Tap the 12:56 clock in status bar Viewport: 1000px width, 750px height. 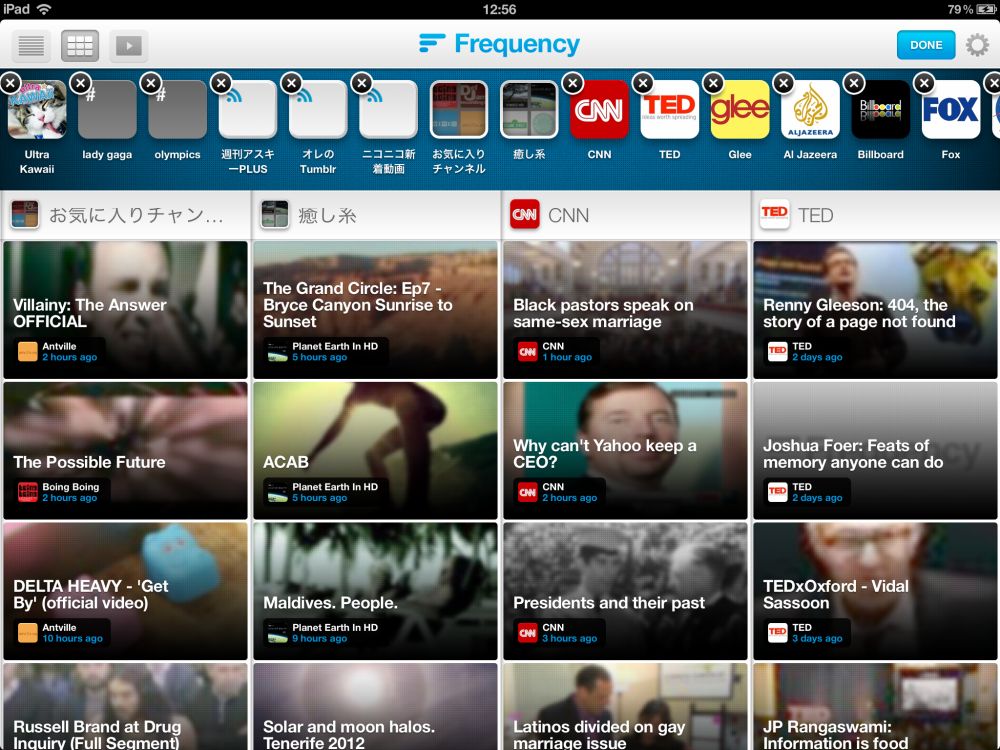pyautogui.click(x=499, y=10)
